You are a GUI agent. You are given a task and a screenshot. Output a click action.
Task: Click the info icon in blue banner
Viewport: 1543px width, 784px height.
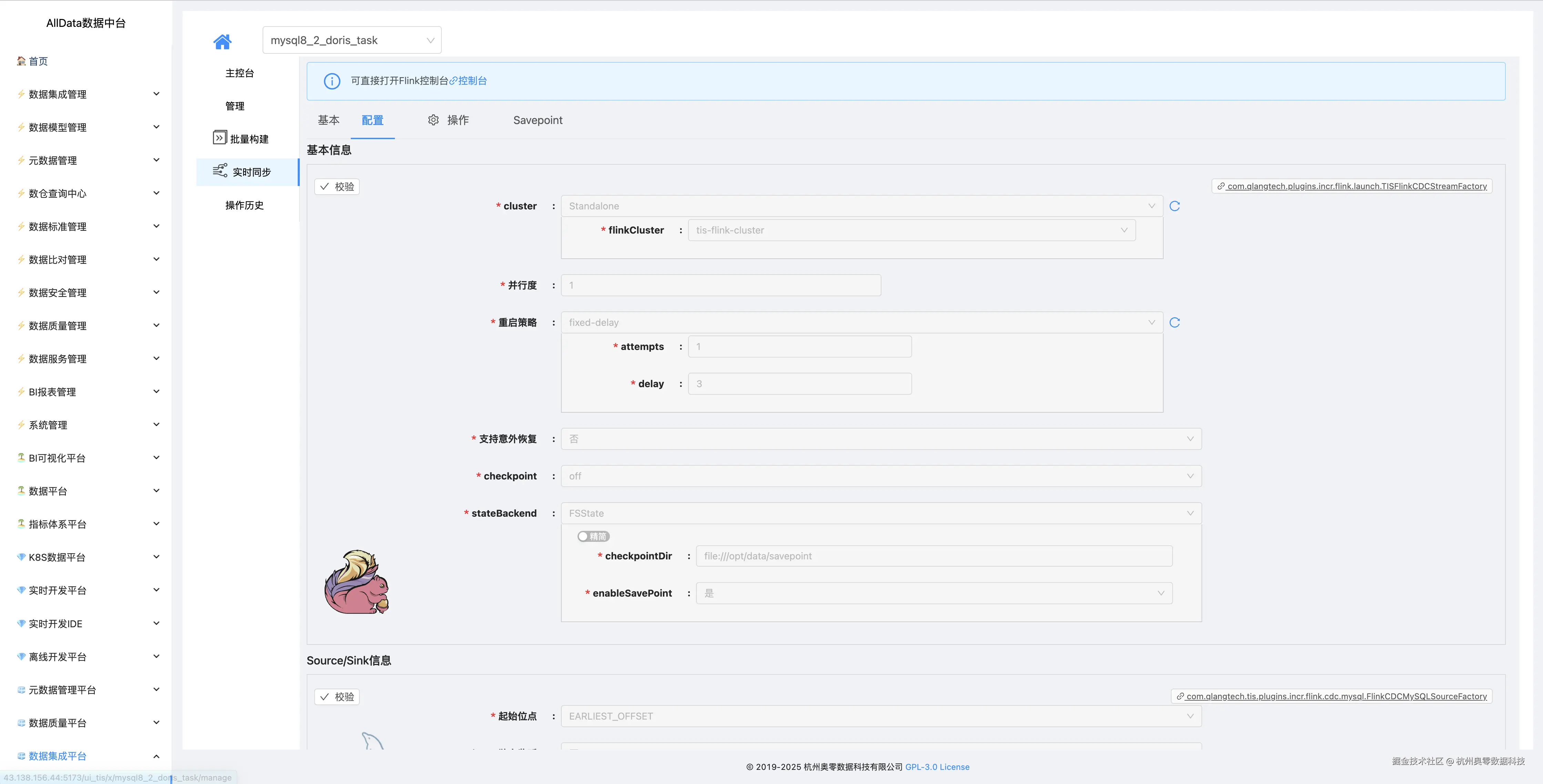[332, 81]
